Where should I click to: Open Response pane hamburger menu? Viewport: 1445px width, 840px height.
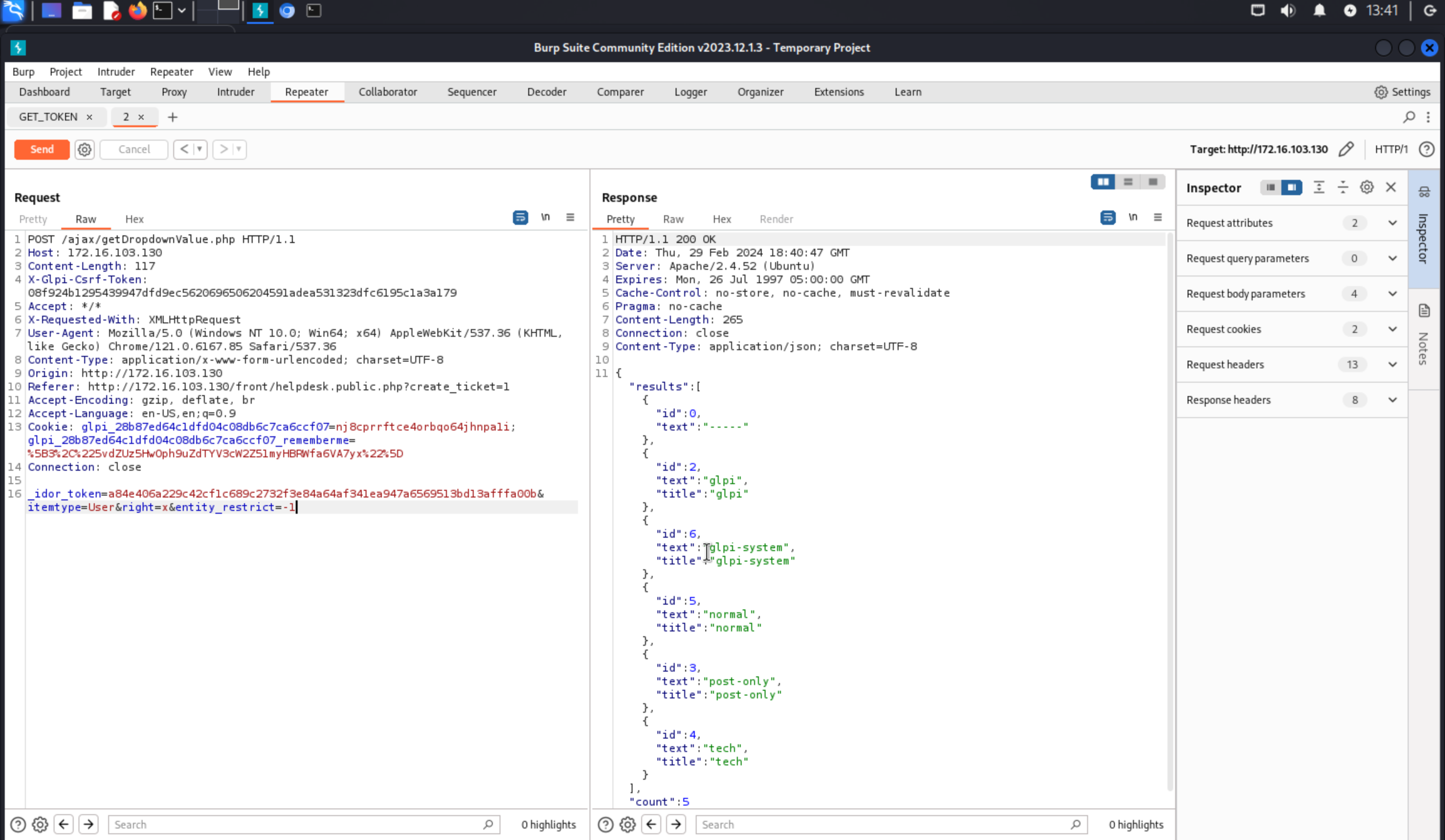pos(1158,217)
